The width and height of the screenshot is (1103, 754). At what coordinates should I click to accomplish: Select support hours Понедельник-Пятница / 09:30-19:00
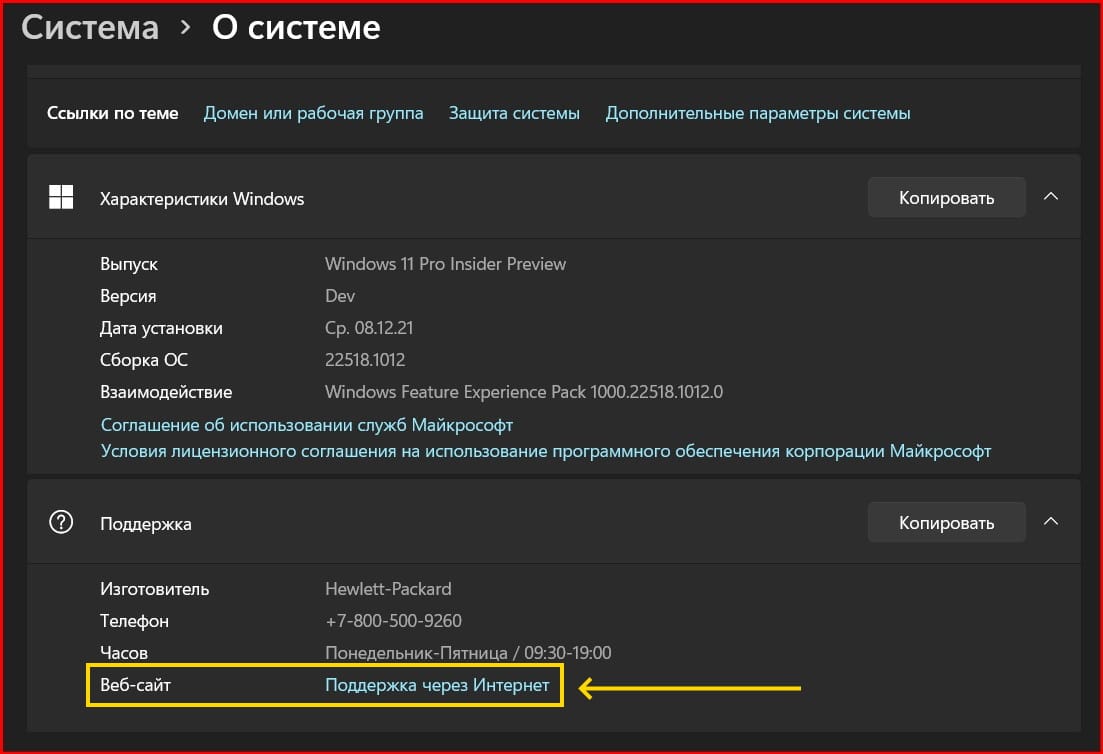pyautogui.click(x=468, y=653)
